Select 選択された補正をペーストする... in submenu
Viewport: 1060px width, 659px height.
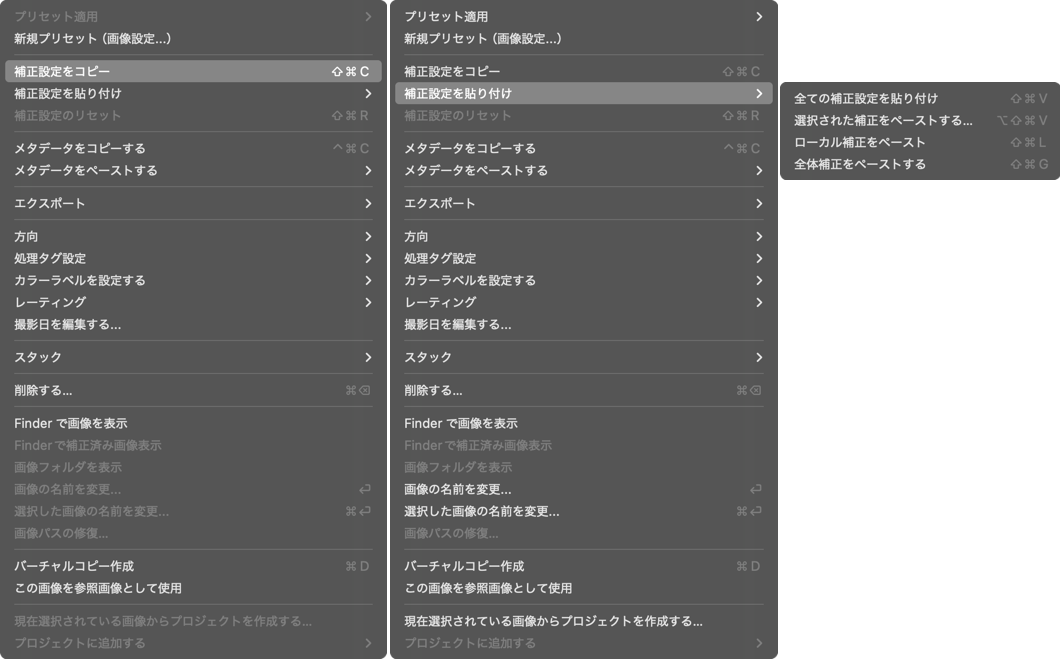tap(920, 120)
